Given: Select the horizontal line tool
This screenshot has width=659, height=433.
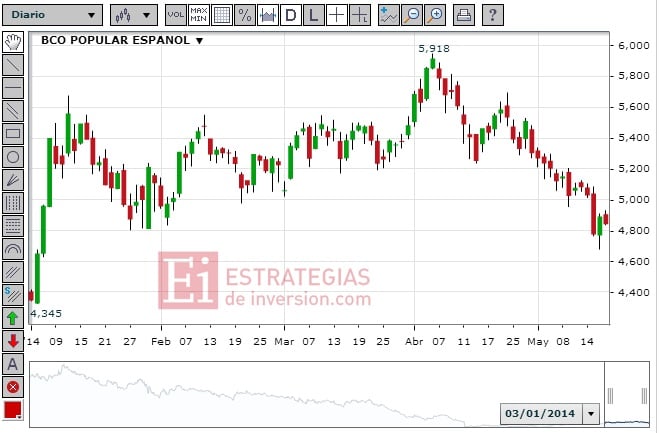Looking at the screenshot, I should (x=13, y=88).
